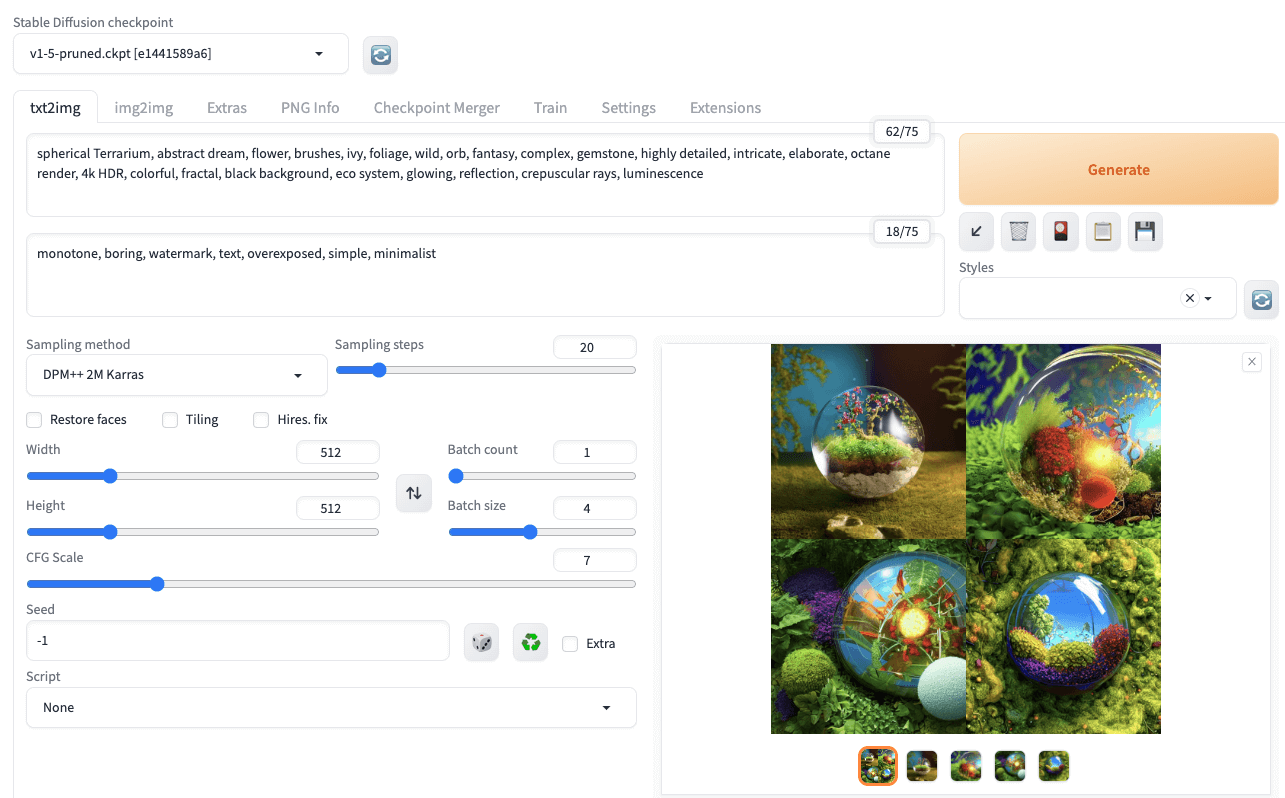Click the clipboard icon to apply styles

click(1102, 232)
